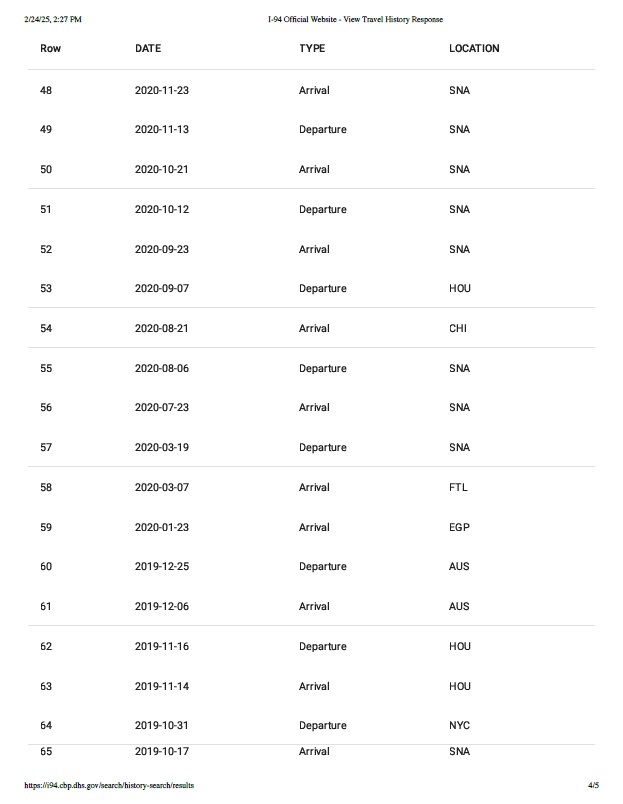The height and width of the screenshot is (804, 623).
Task: Click the FTL location in row 58
Action: pos(458,488)
